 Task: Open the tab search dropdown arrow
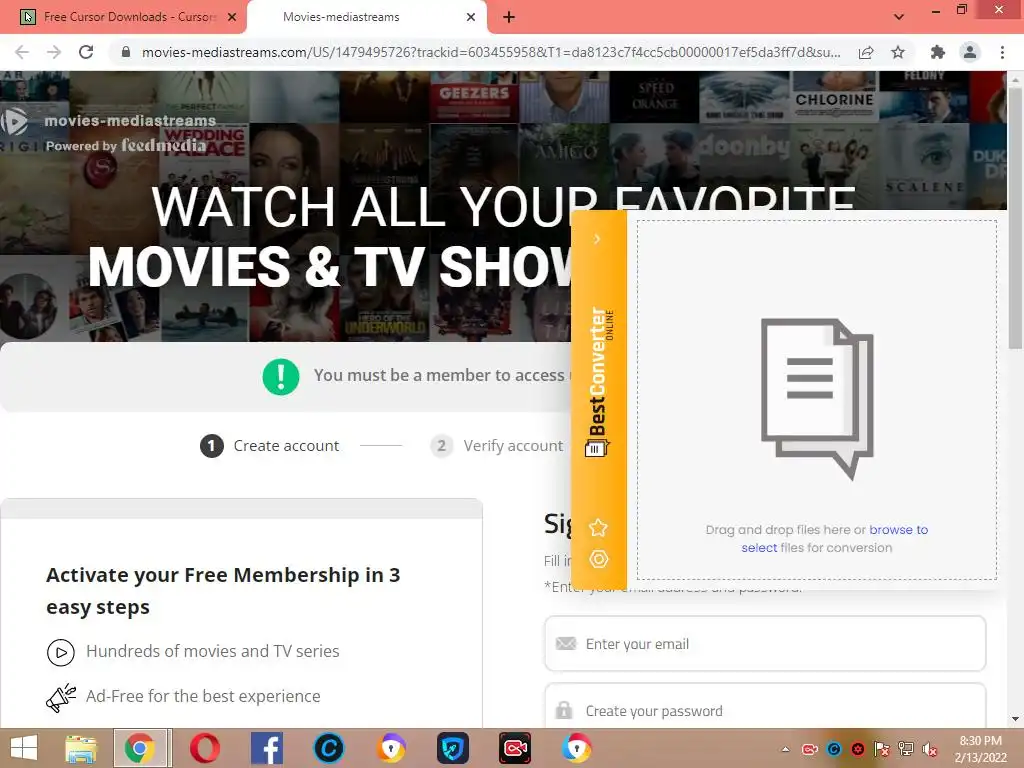click(x=899, y=17)
